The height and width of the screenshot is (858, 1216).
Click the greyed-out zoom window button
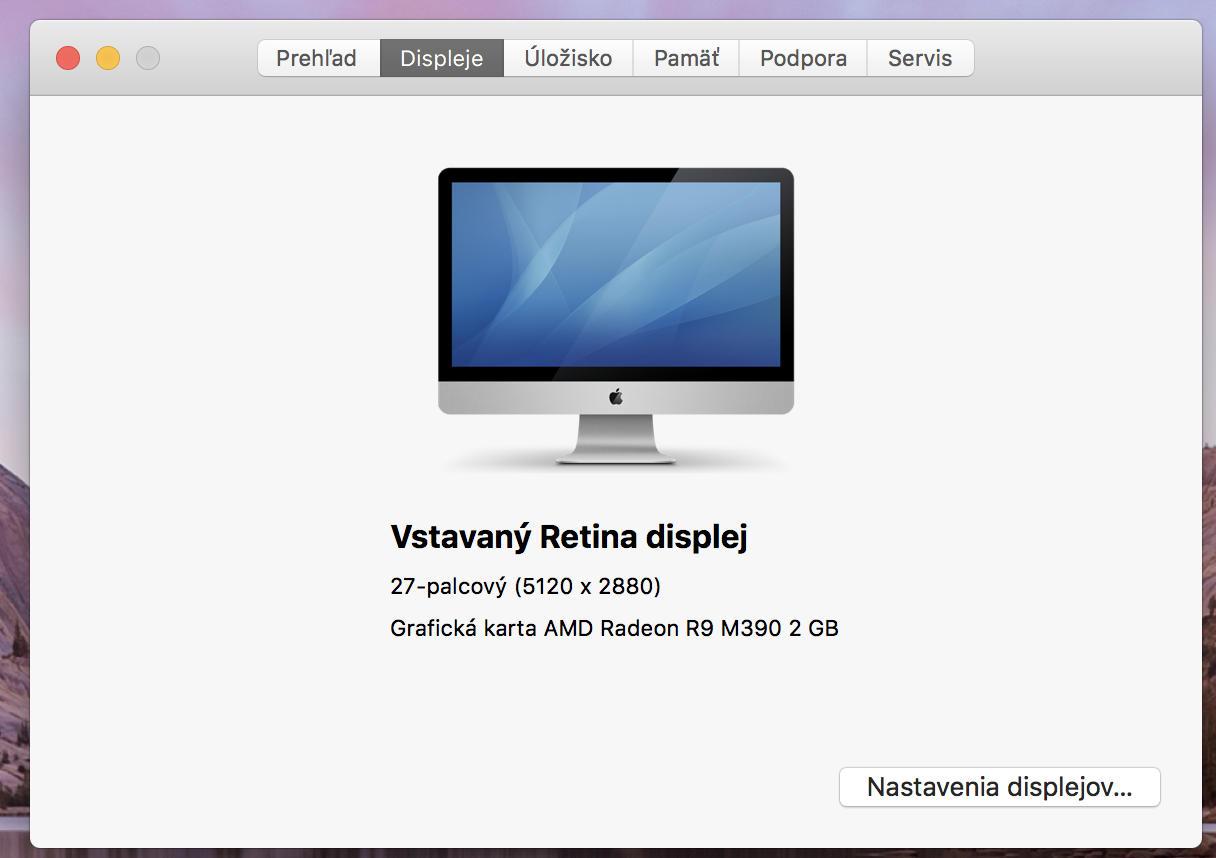[148, 58]
